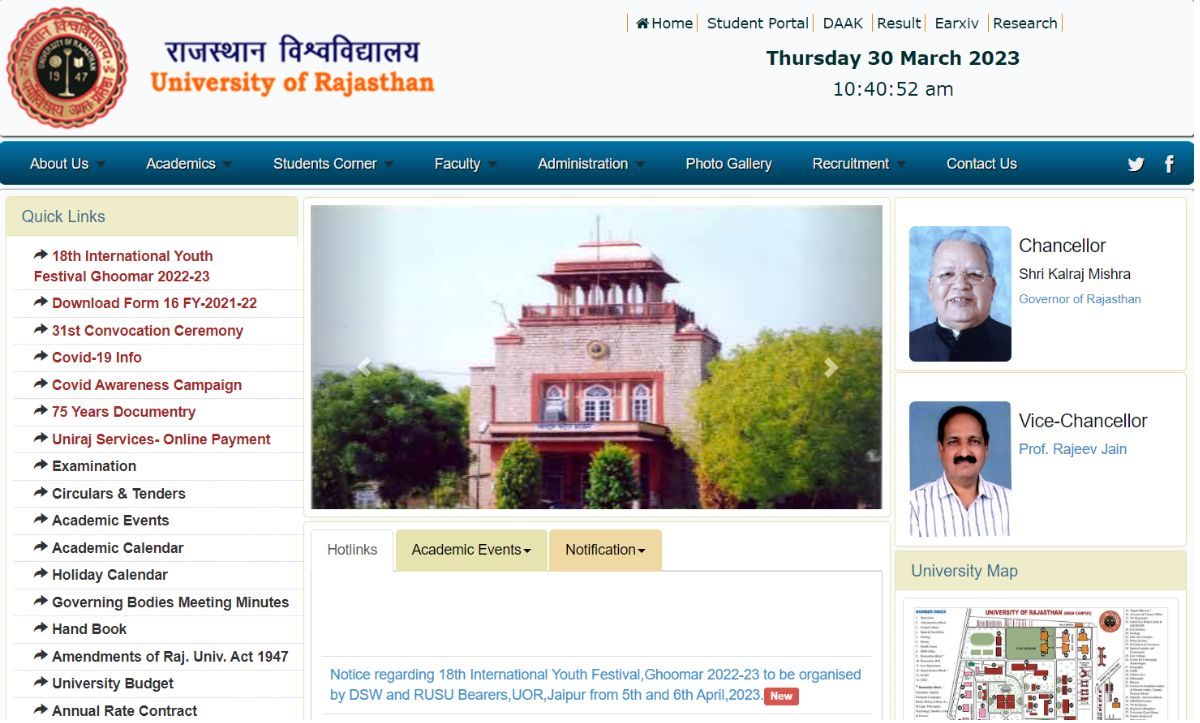This screenshot has width=1200, height=723.
Task: Open Governor of Rajasthan link
Action: [1079, 299]
